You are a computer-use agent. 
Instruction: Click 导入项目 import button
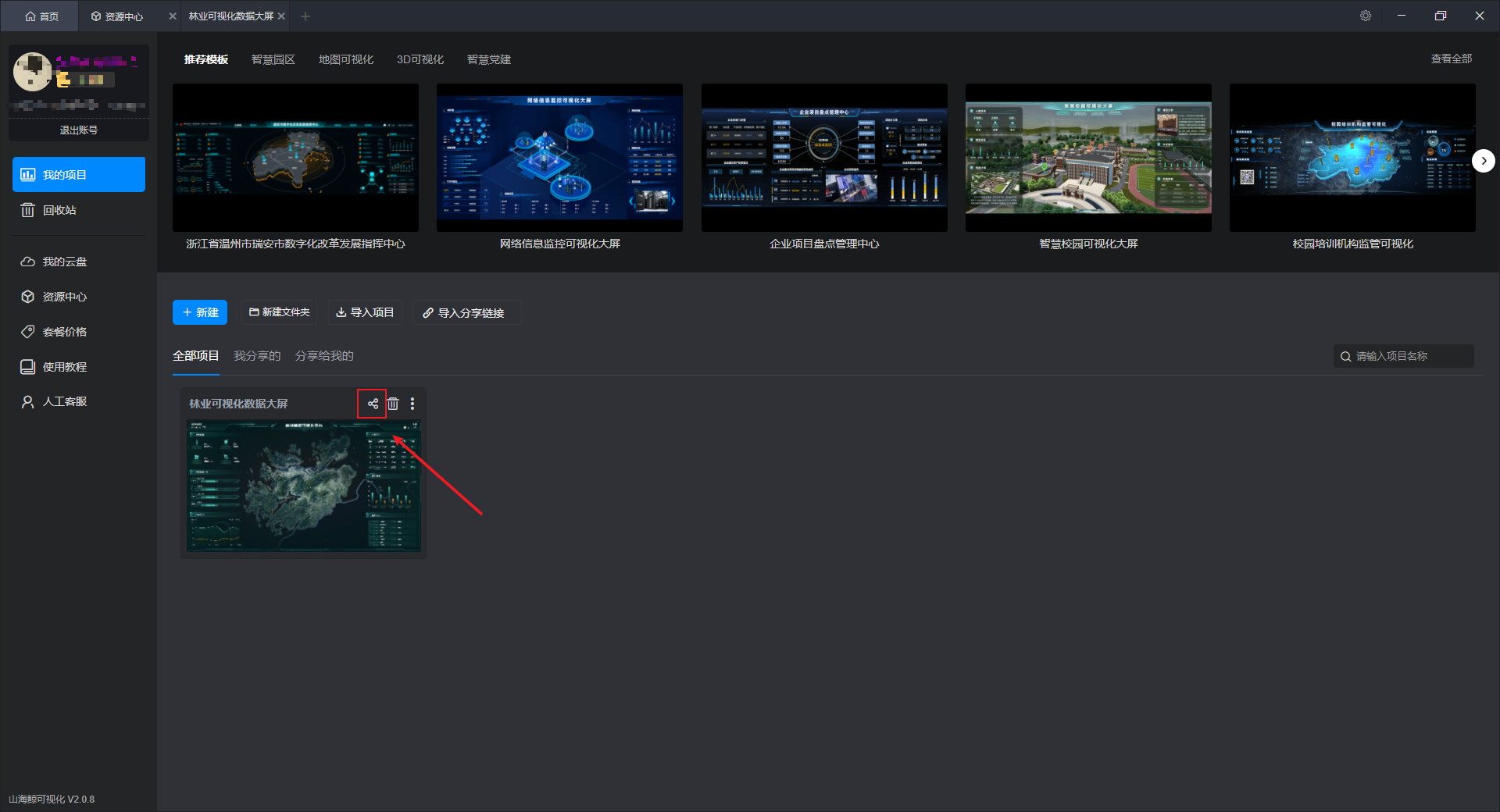[365, 312]
